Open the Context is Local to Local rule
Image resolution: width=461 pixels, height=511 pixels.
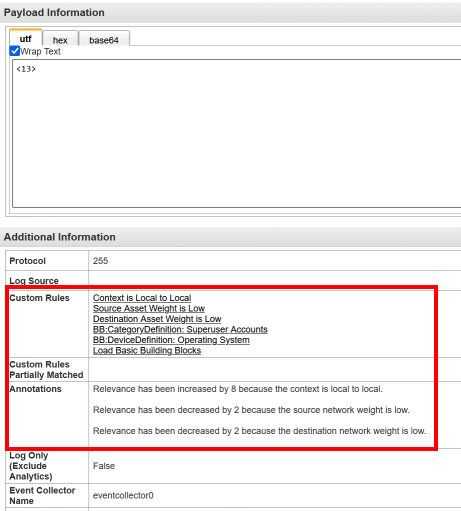tap(142, 298)
